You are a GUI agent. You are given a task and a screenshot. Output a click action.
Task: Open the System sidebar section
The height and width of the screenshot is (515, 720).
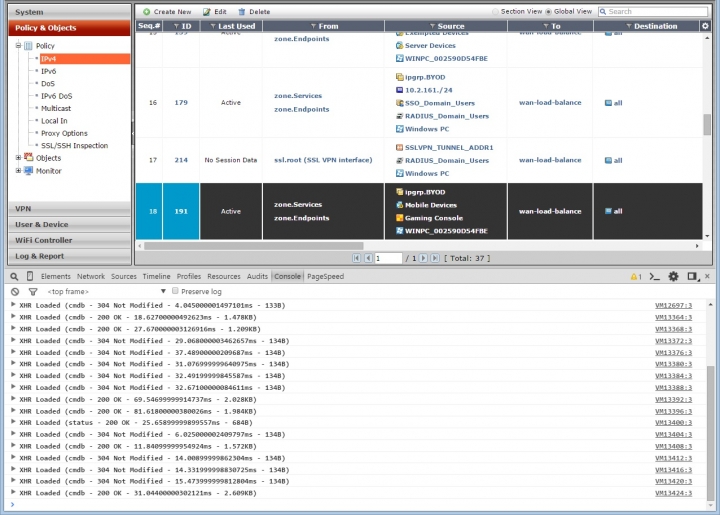coord(69,12)
